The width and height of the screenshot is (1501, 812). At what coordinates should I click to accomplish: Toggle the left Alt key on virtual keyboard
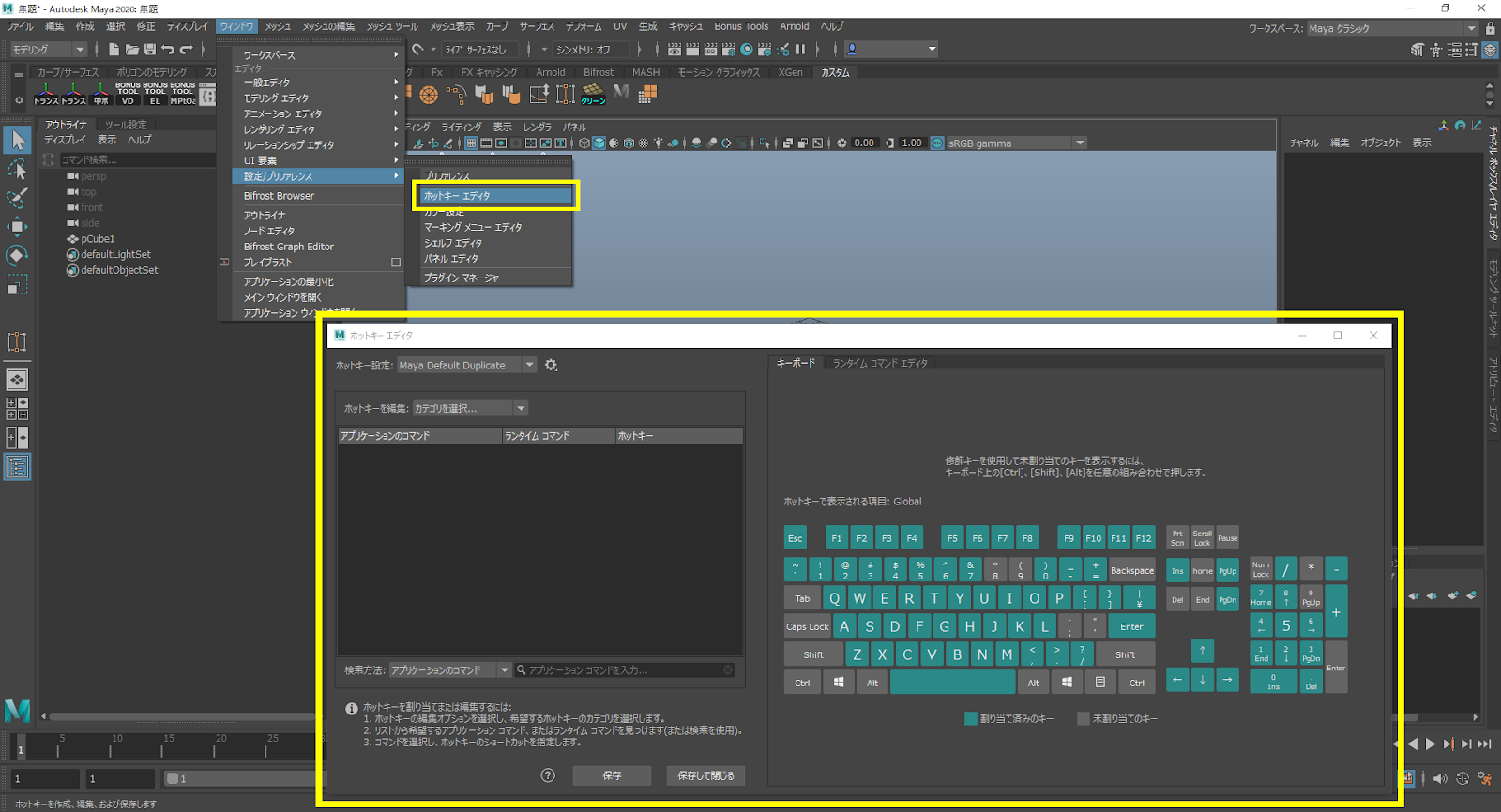[x=872, y=683]
